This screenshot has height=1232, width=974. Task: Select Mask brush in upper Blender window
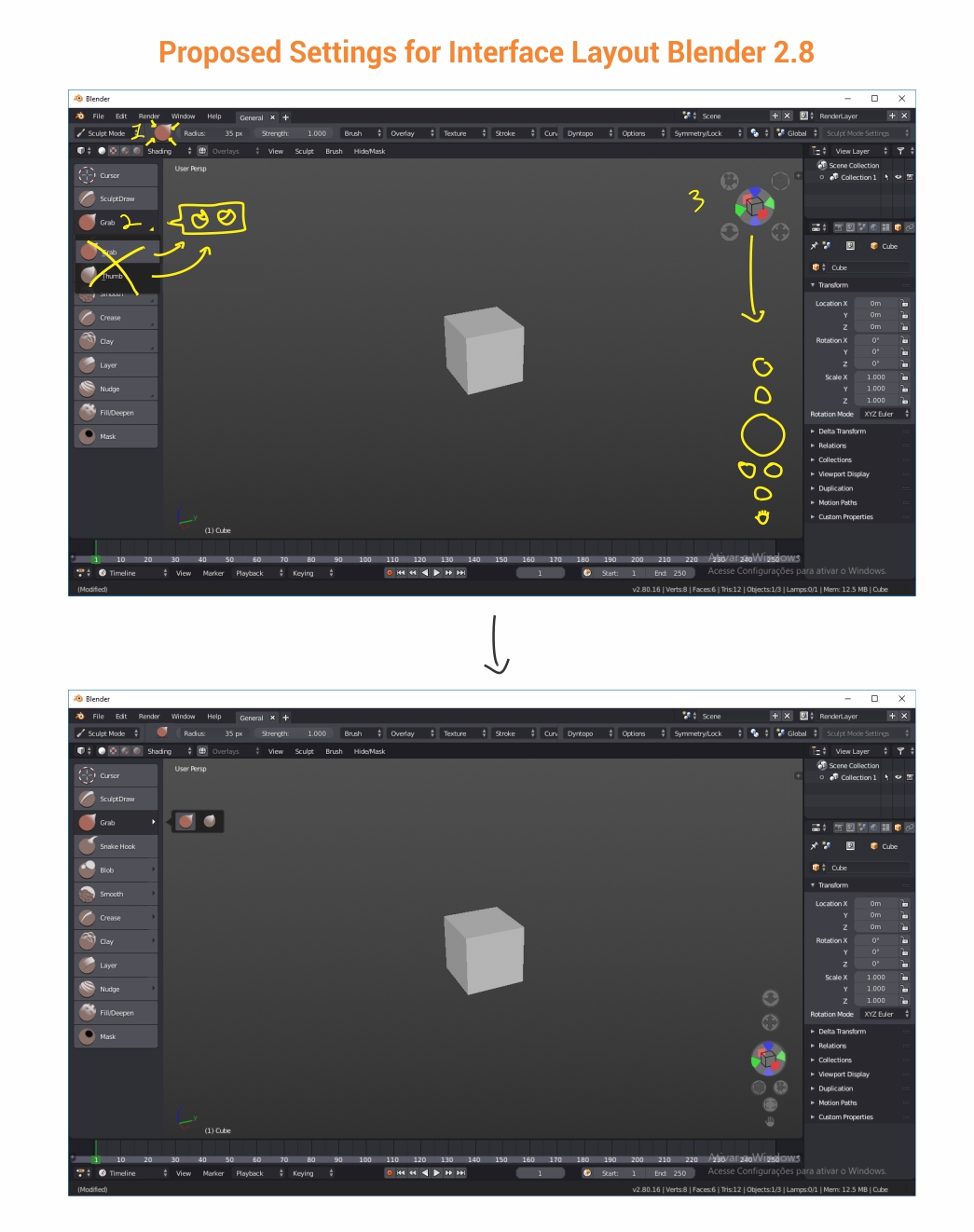(x=116, y=436)
